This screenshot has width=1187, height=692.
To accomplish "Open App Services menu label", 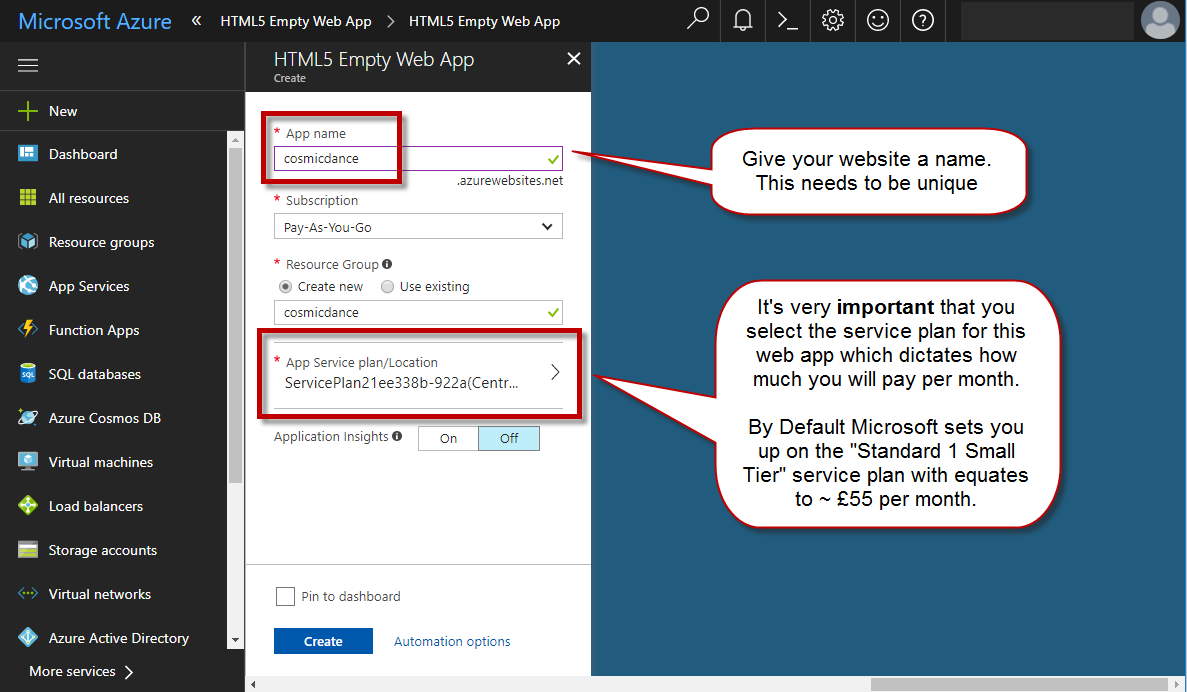I will (89, 286).
